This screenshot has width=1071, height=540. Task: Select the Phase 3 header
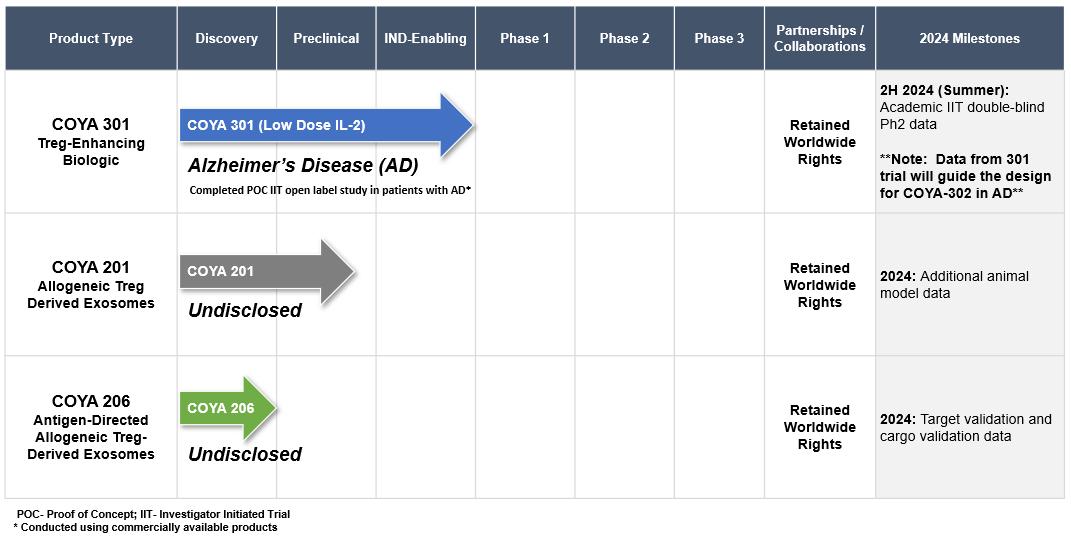point(719,38)
